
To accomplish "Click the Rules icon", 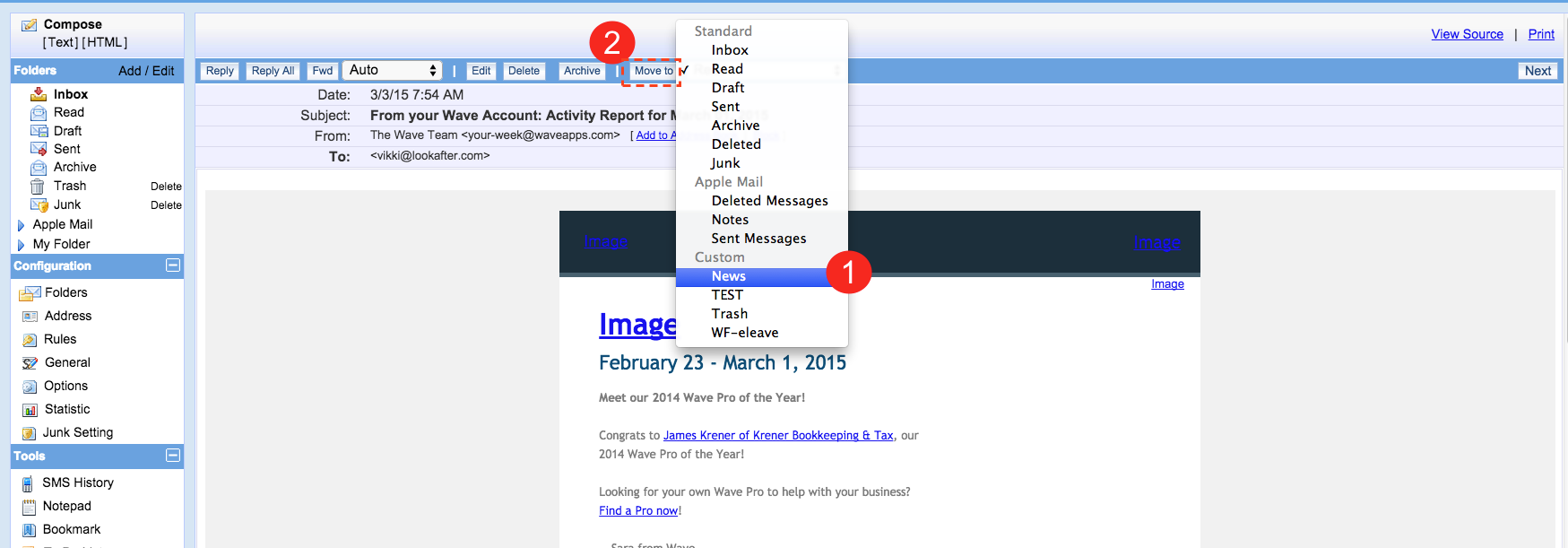I will [x=30, y=340].
